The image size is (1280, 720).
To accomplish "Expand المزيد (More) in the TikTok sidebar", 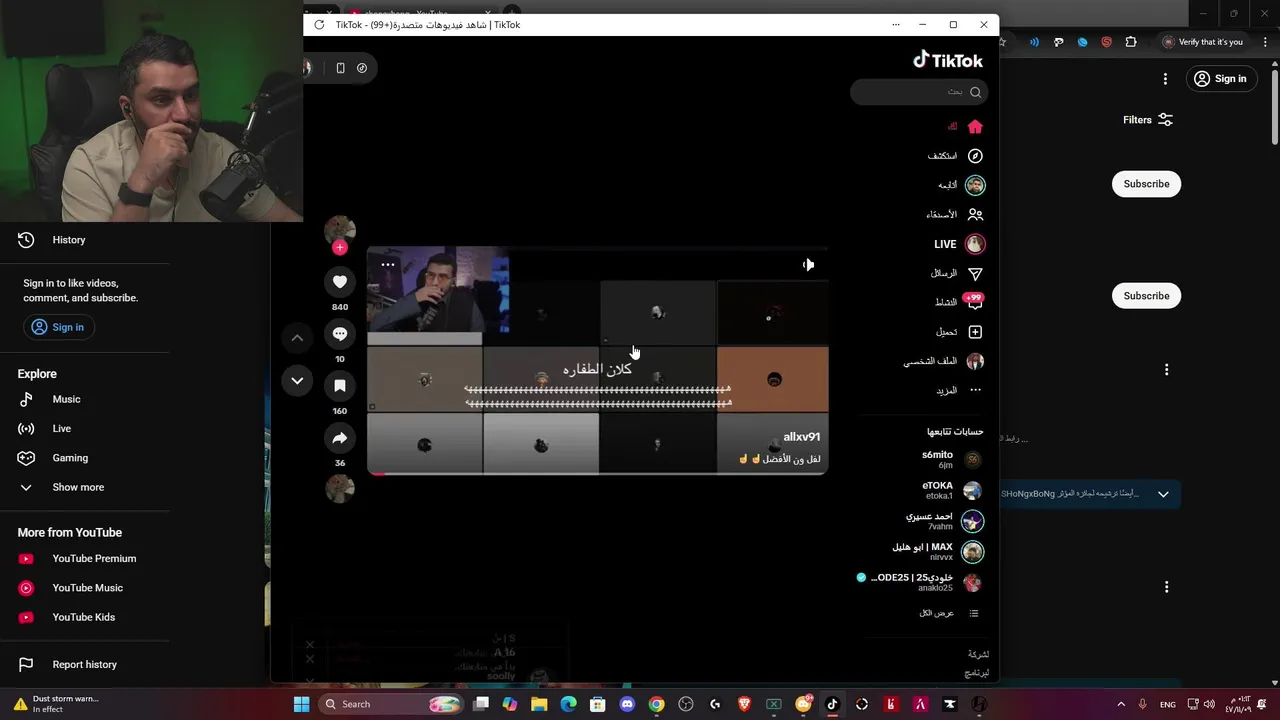I will pos(958,390).
